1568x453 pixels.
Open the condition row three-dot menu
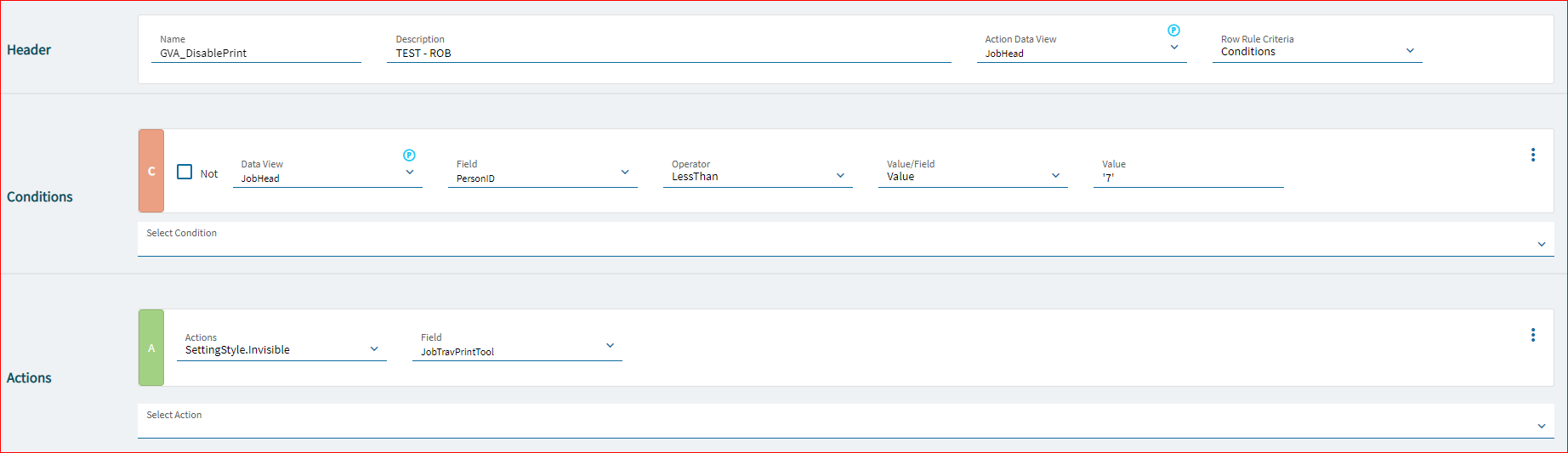click(x=1533, y=155)
